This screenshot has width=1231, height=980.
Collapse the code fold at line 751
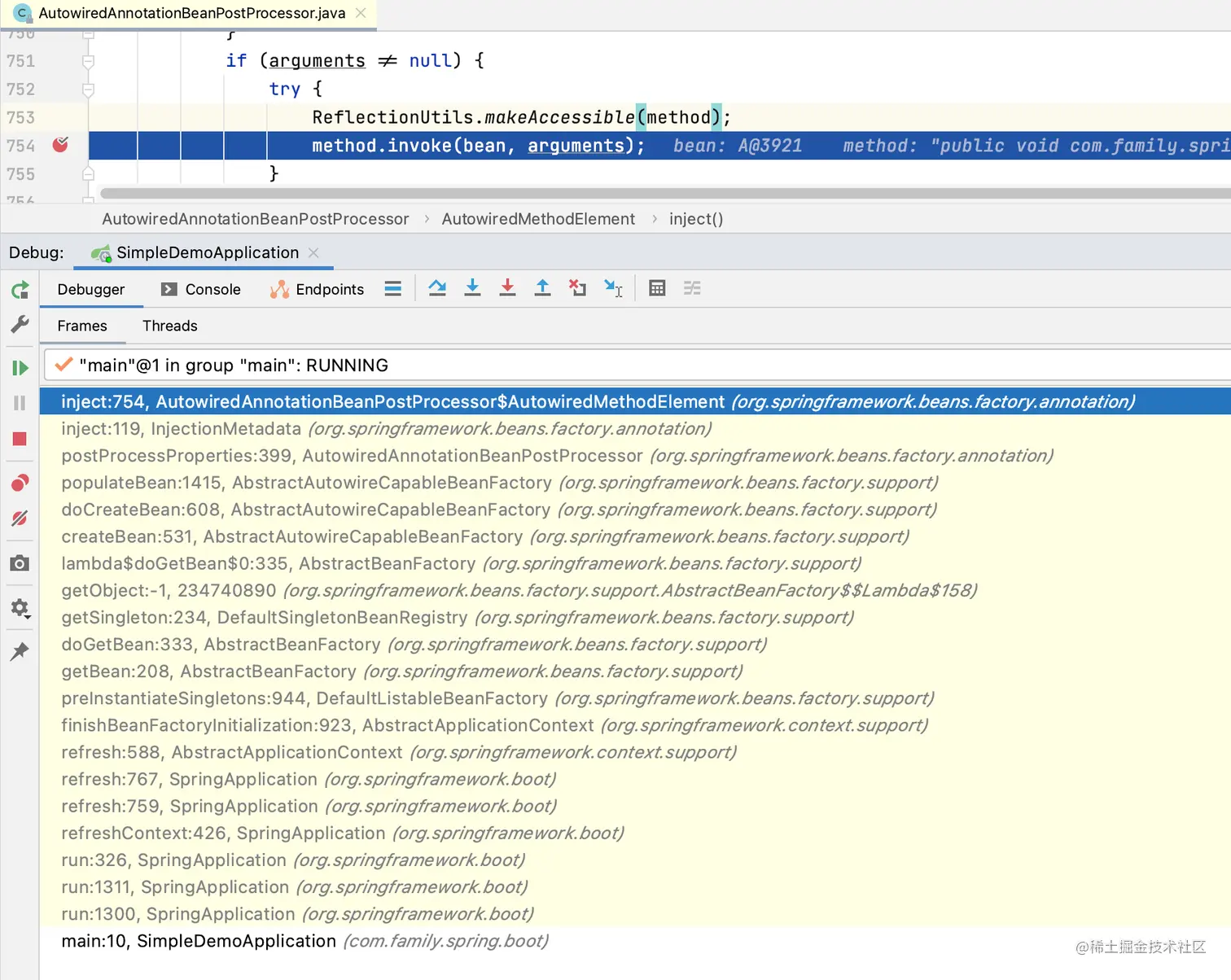tap(89, 61)
